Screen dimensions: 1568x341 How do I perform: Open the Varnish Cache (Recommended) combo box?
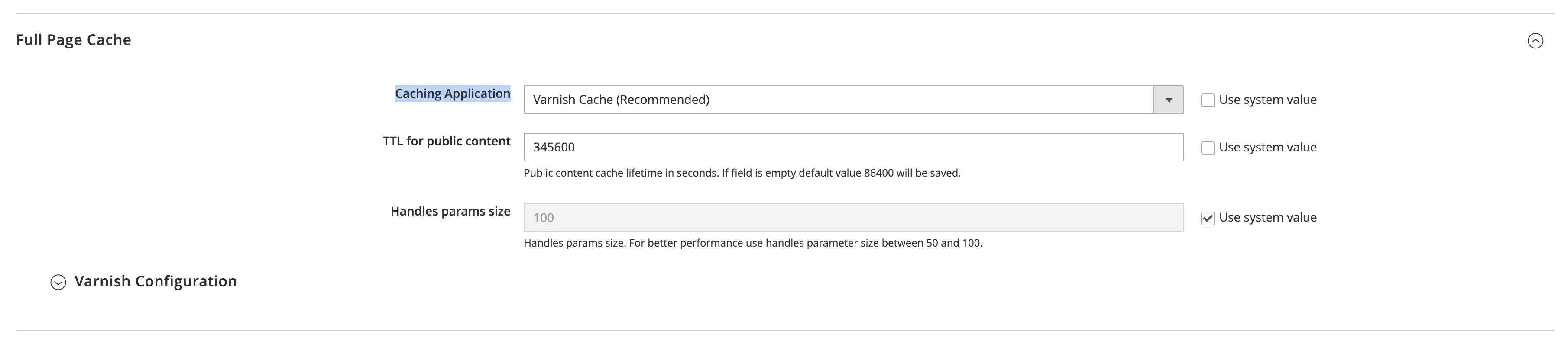(x=852, y=99)
